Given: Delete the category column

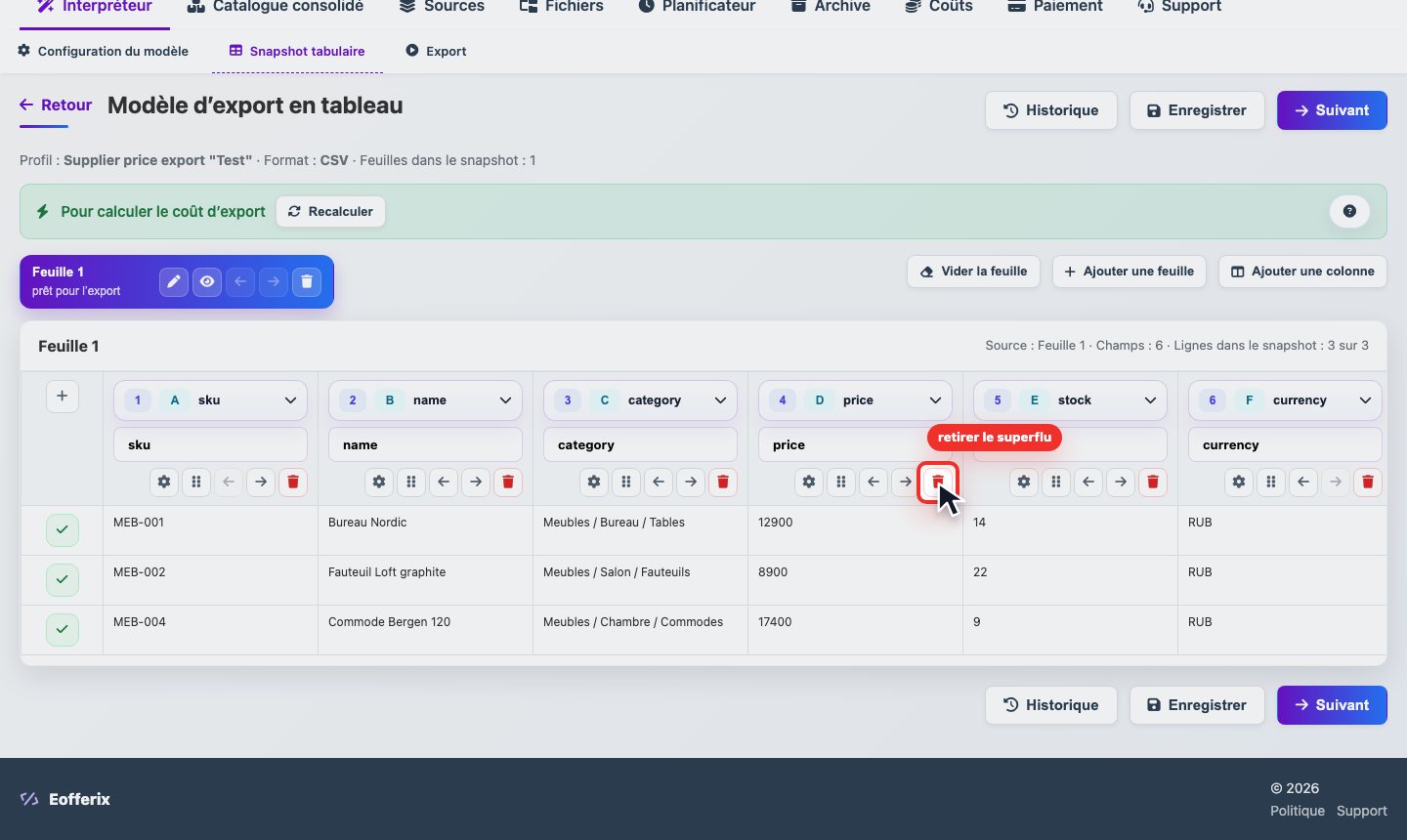Looking at the screenshot, I should [x=723, y=482].
